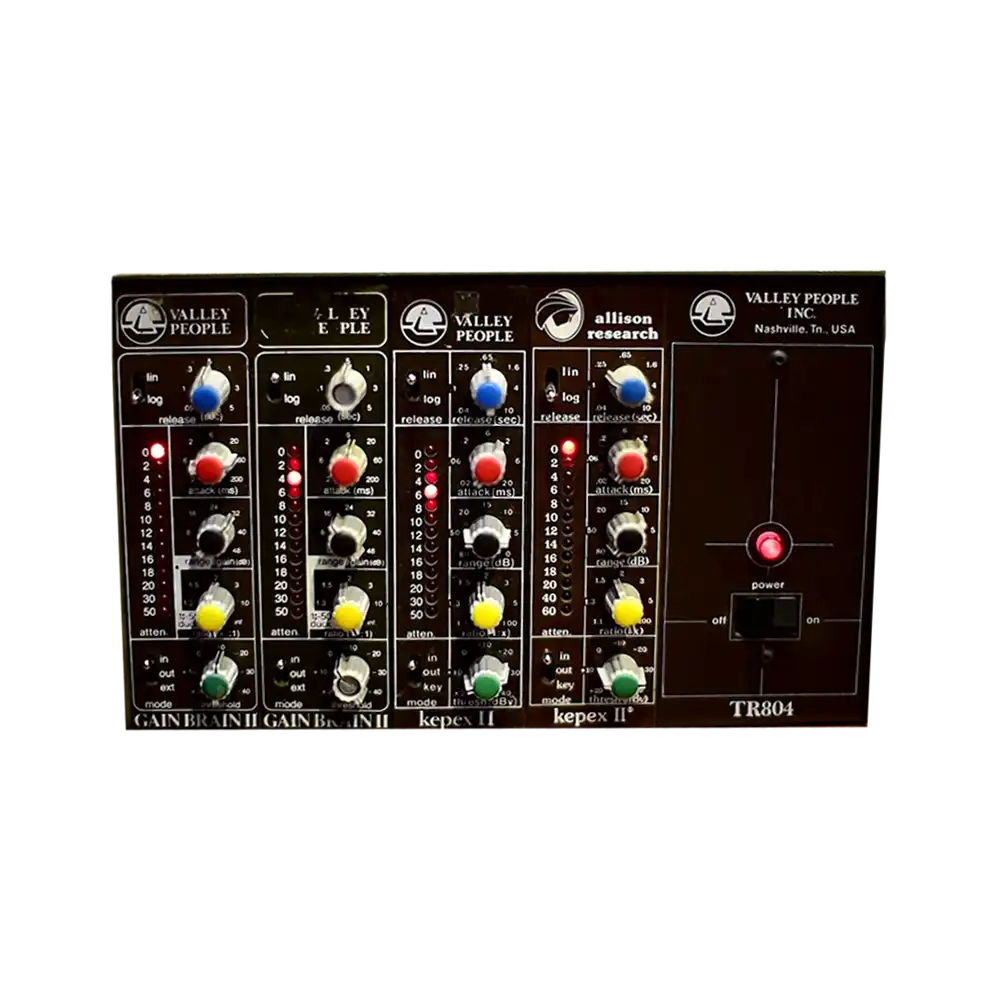The image size is (1000, 1000).
Task: Click the Valley People Inc. logo on TR804
Action: click(712, 312)
